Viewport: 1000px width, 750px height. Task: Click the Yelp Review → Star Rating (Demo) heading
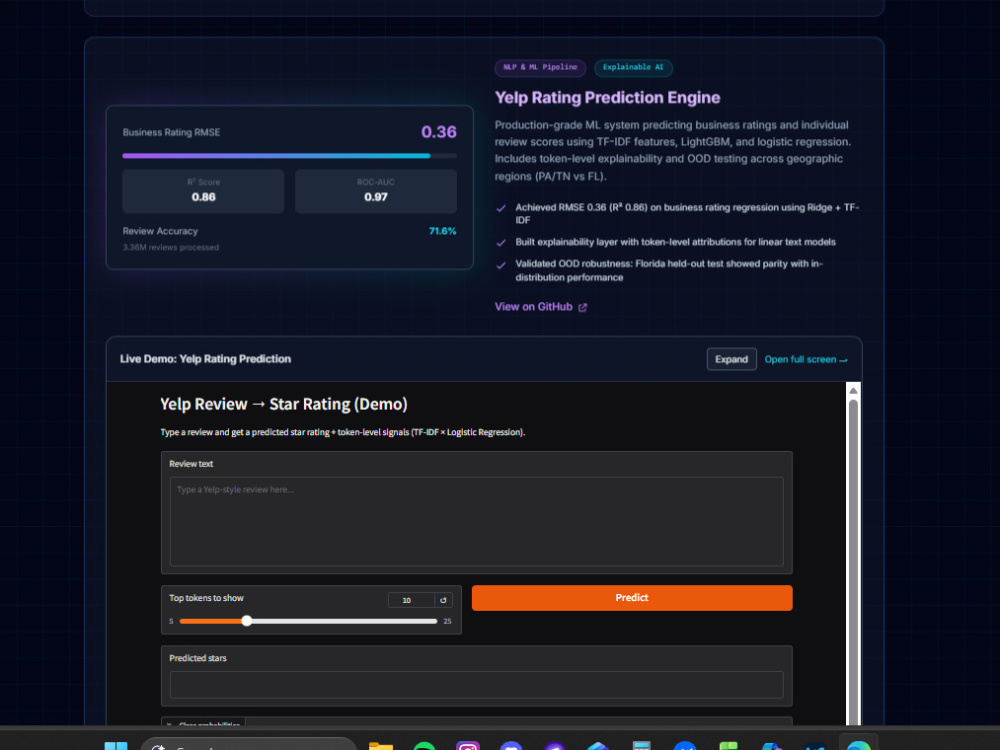click(284, 404)
